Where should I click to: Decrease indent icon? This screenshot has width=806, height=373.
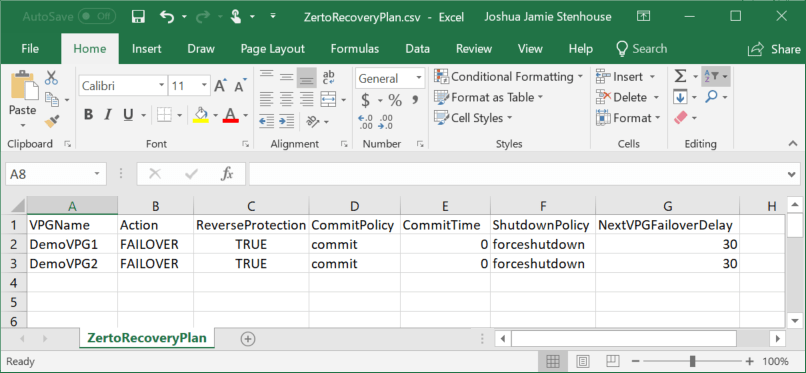[266, 121]
